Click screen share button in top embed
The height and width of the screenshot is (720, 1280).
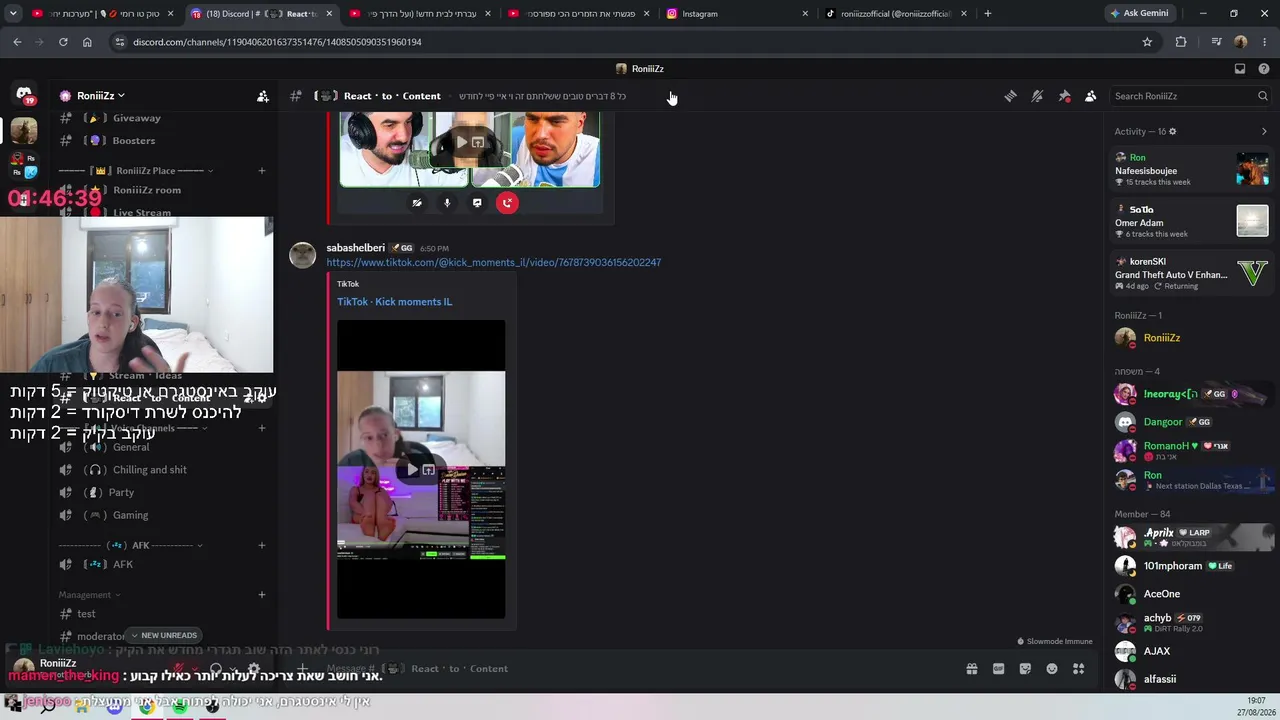(477, 203)
